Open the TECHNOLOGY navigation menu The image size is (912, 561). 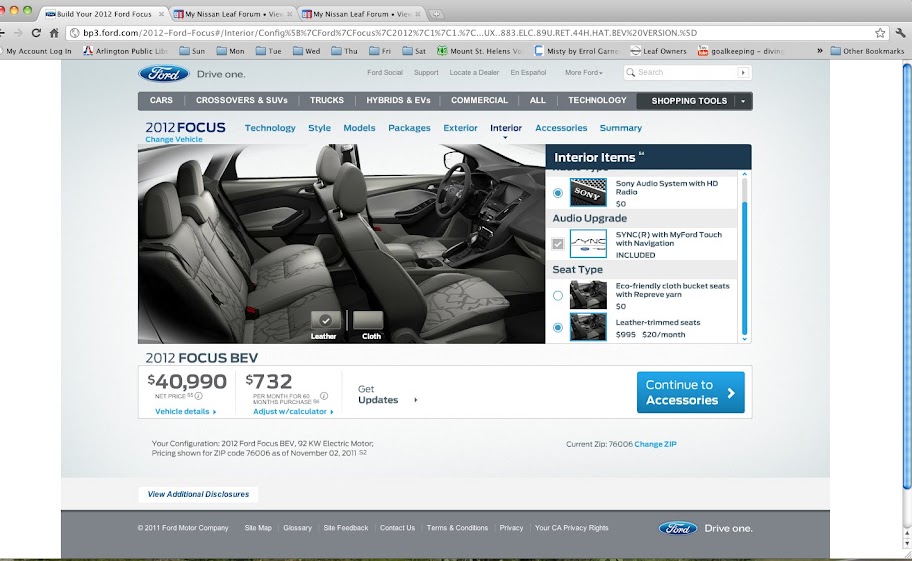click(597, 101)
